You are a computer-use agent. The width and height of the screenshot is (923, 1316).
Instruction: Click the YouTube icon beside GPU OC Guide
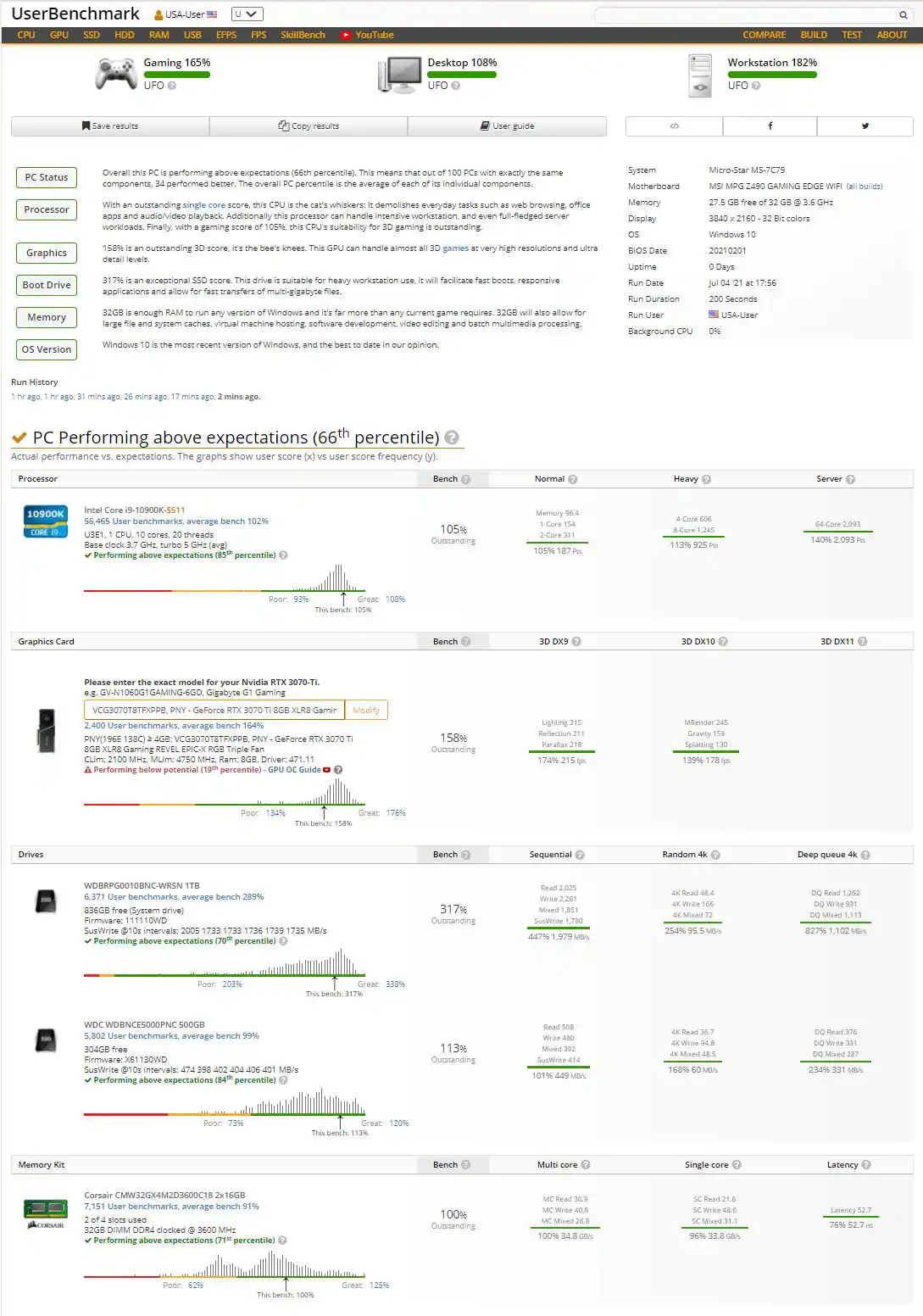point(328,770)
